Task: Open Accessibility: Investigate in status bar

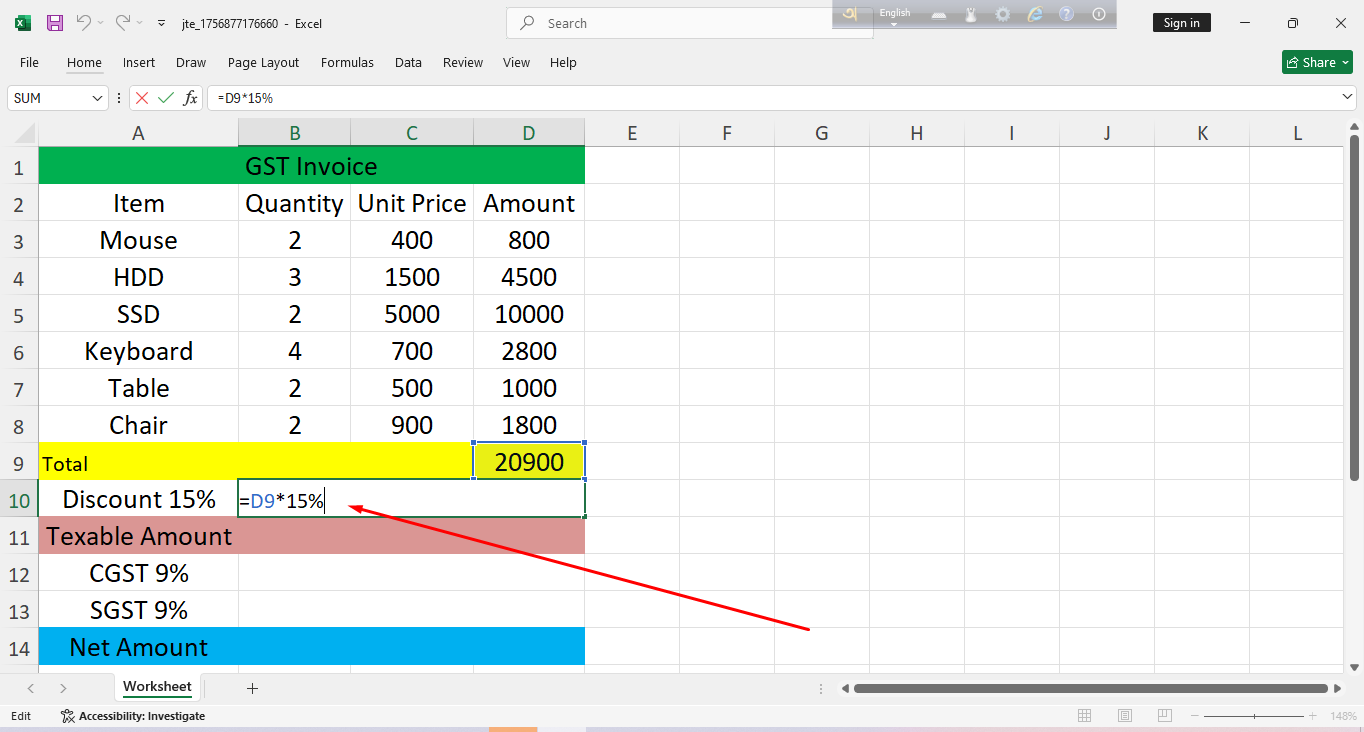Action: pyautogui.click(x=133, y=716)
